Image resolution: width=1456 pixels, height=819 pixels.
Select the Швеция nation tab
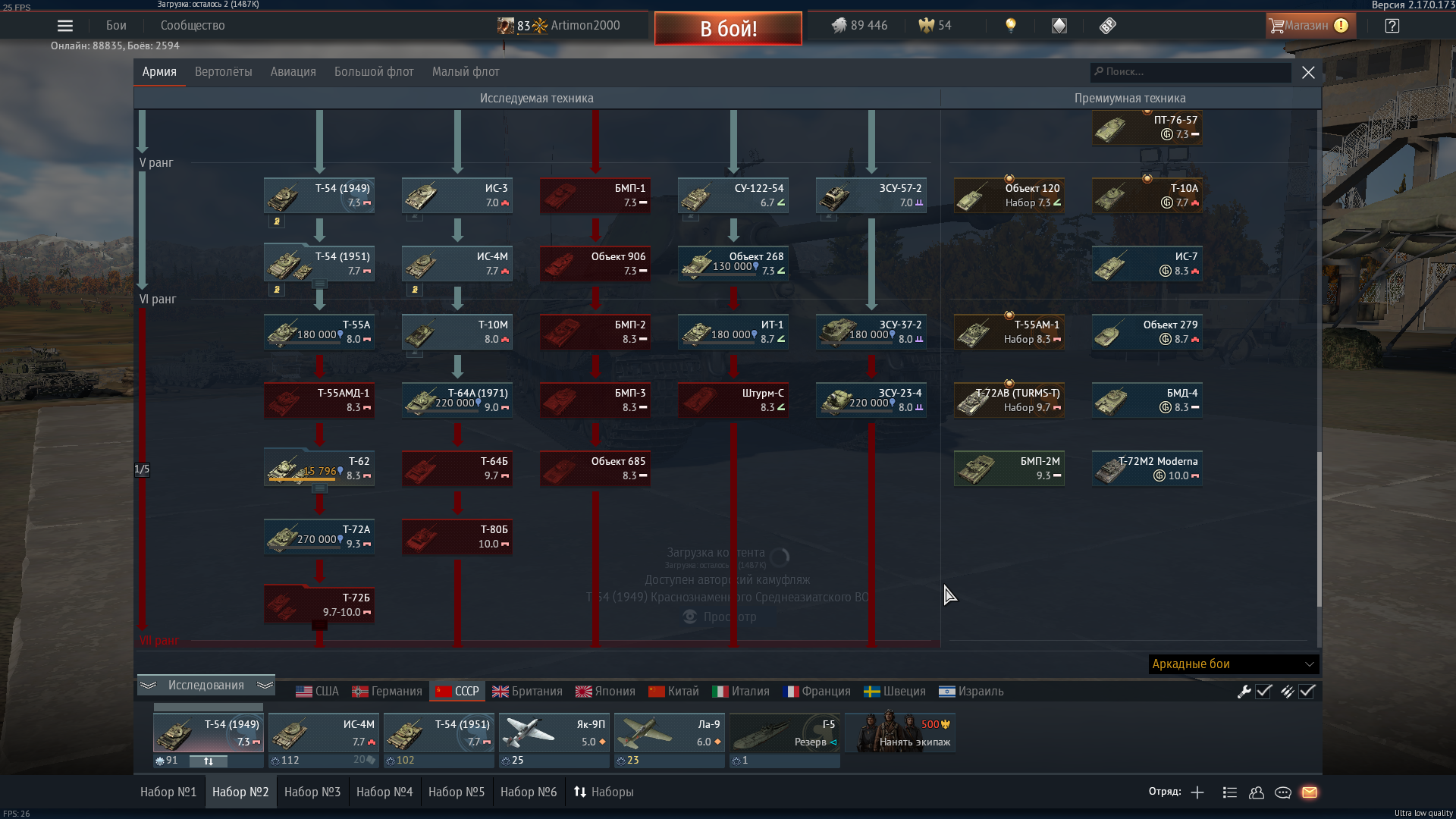click(x=895, y=692)
